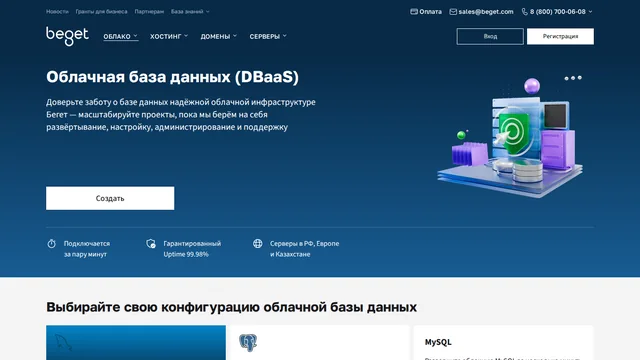640x360 pixels.
Task: Click the Вход button
Action: [490, 36]
